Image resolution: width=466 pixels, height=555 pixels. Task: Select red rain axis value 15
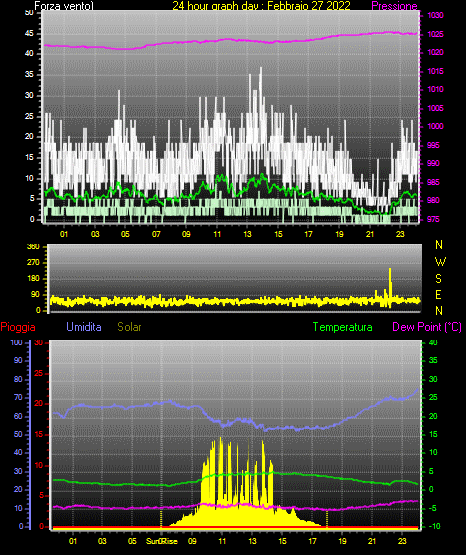coord(39,434)
